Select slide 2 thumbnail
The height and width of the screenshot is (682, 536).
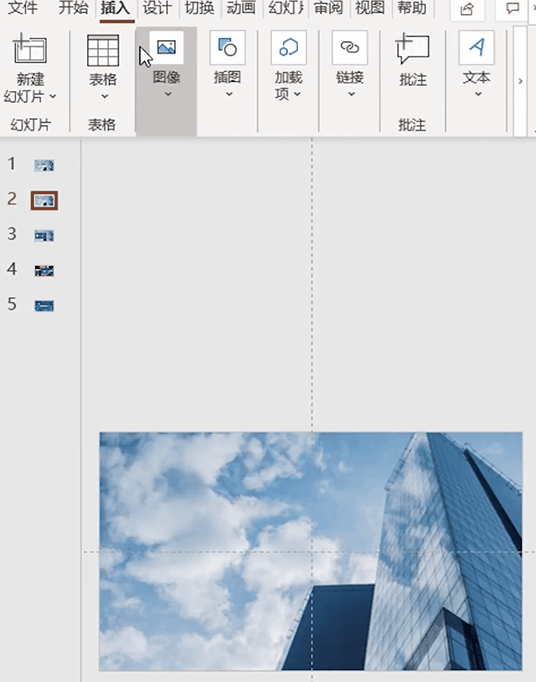pyautogui.click(x=44, y=201)
